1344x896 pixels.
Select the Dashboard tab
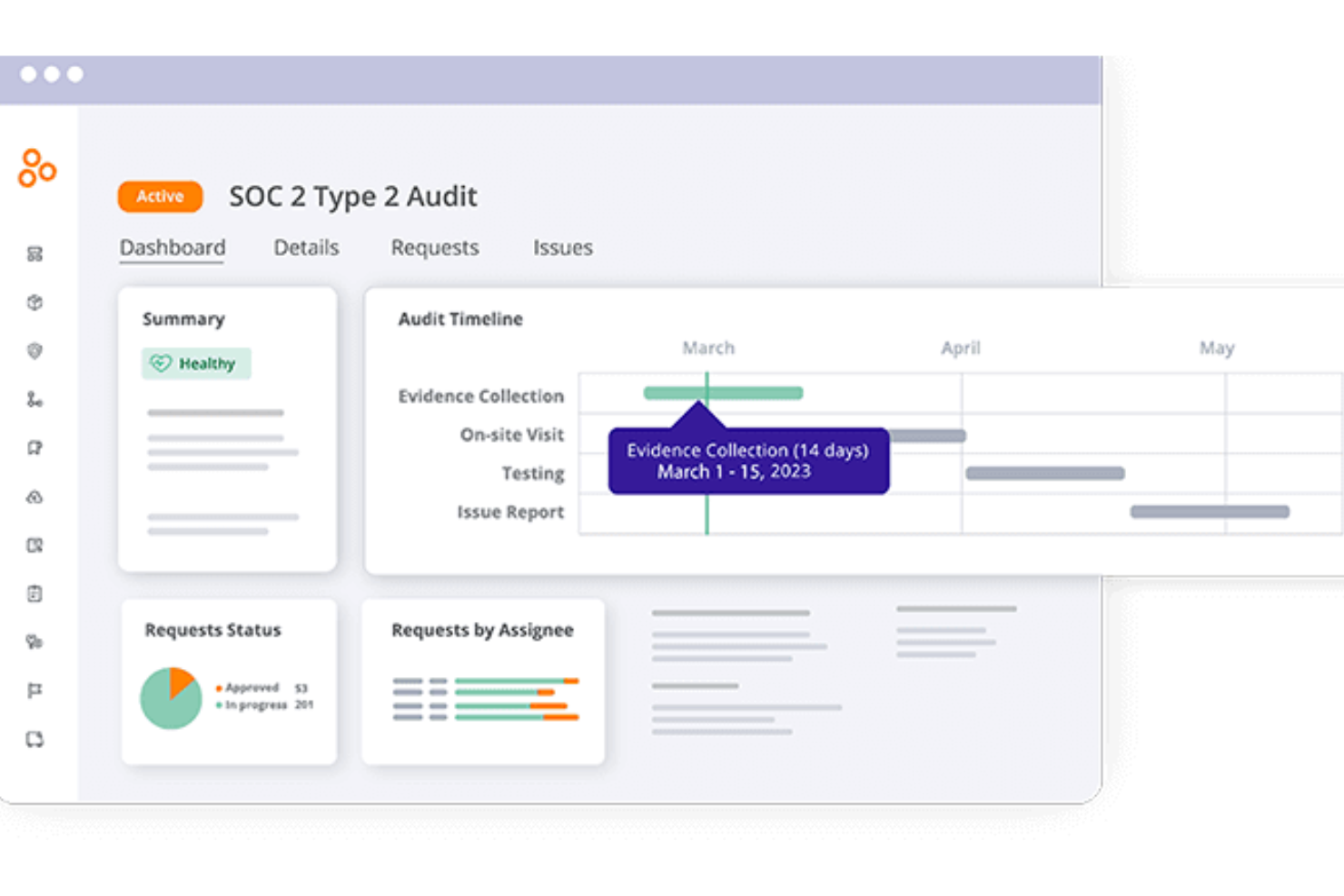[173, 247]
